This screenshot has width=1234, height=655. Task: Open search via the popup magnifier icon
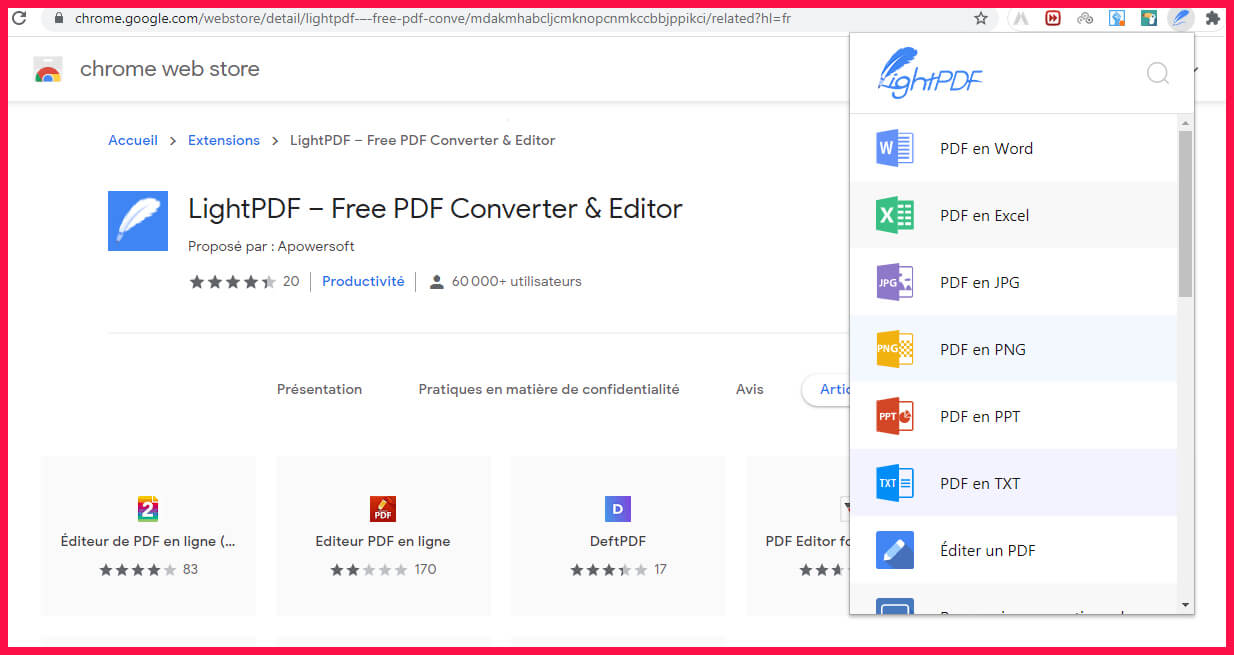tap(1158, 73)
